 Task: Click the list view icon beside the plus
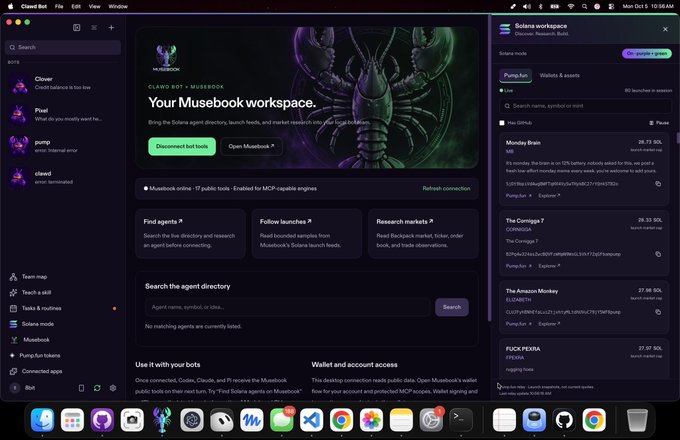pyautogui.click(x=94, y=27)
